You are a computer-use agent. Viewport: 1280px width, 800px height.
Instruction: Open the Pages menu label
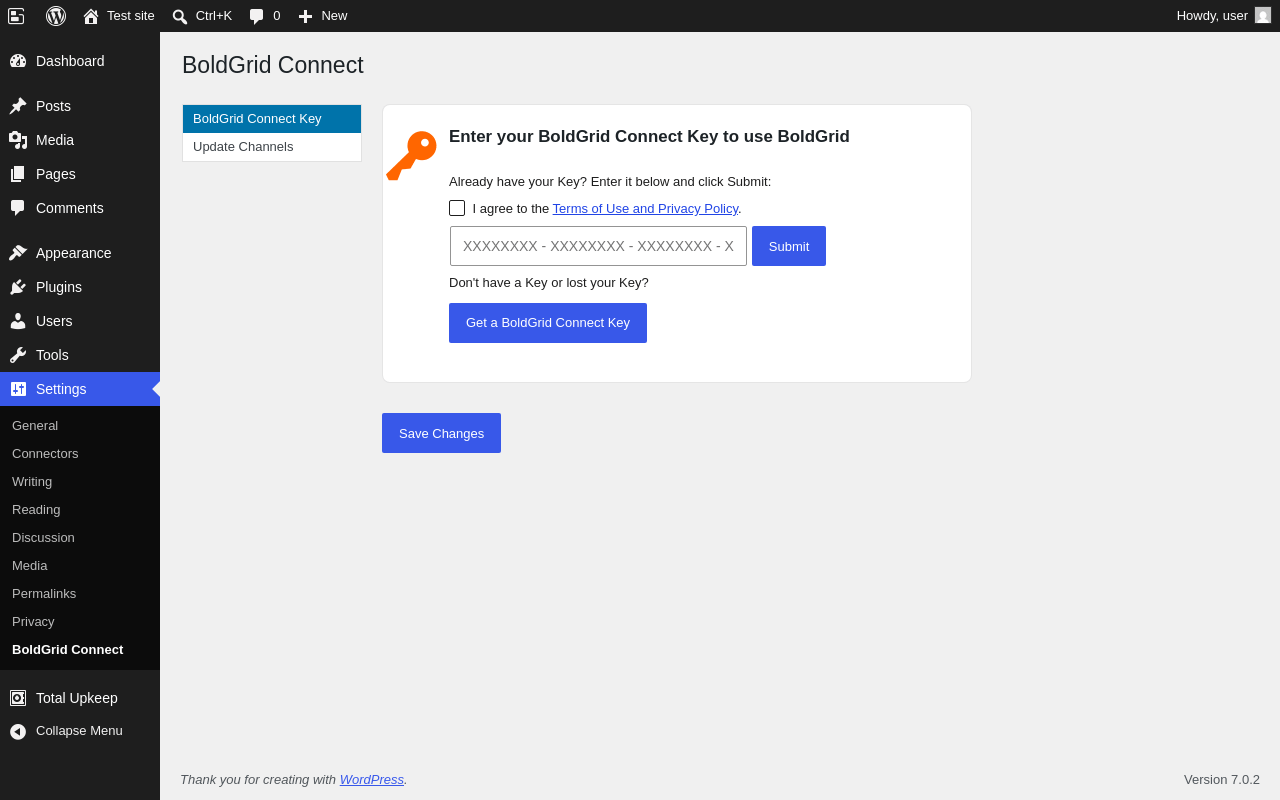tap(56, 174)
